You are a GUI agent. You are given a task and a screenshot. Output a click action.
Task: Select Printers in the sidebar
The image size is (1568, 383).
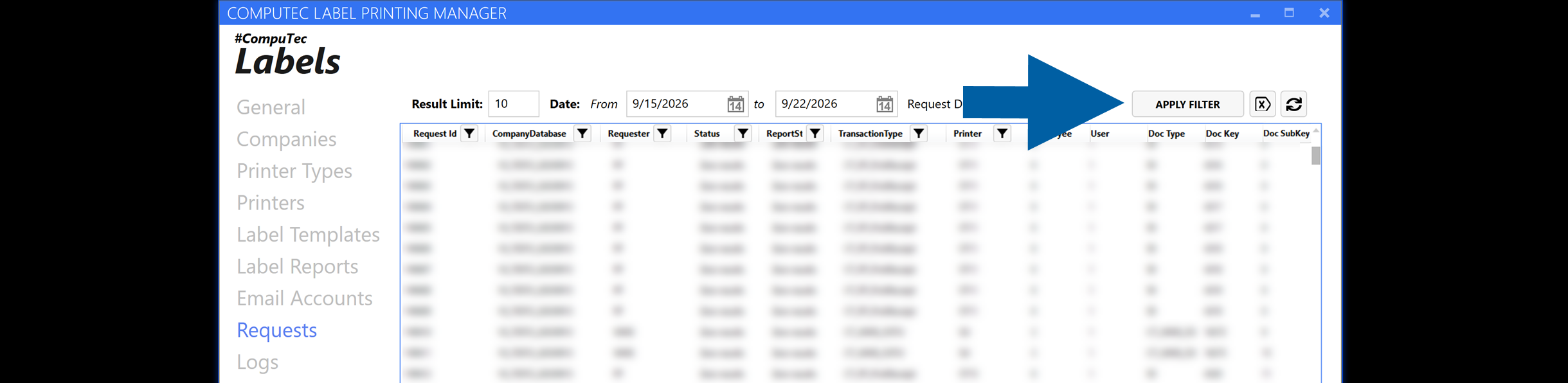point(270,203)
